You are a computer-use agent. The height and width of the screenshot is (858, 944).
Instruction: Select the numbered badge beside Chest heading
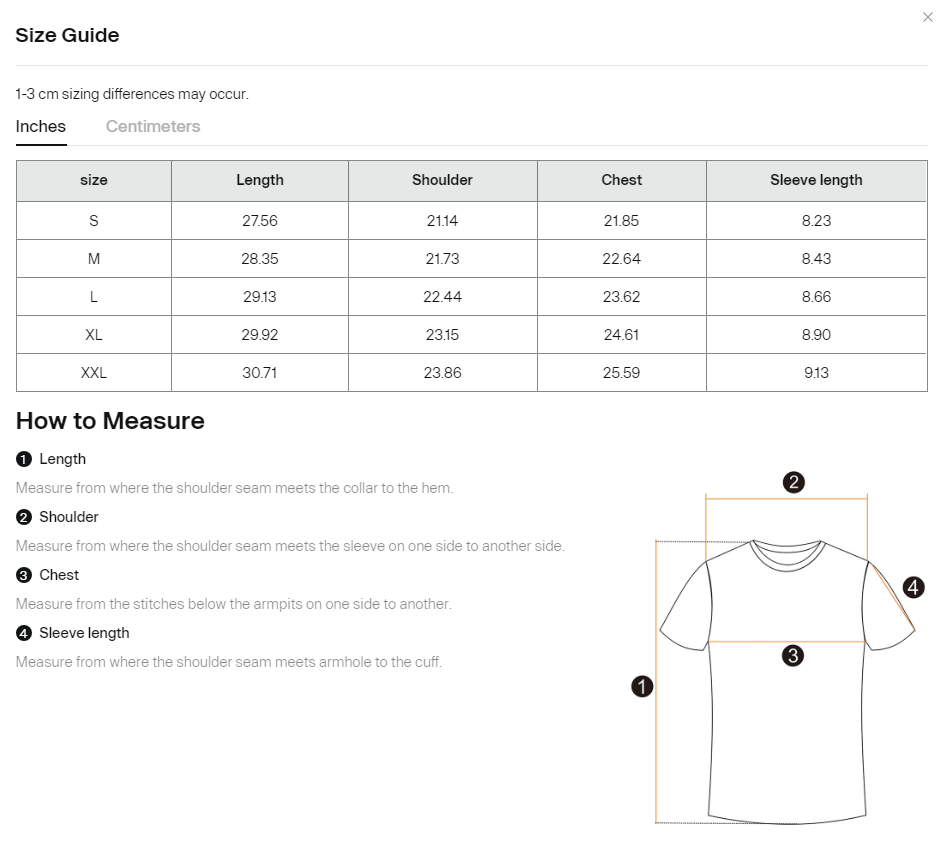pyautogui.click(x=23, y=575)
